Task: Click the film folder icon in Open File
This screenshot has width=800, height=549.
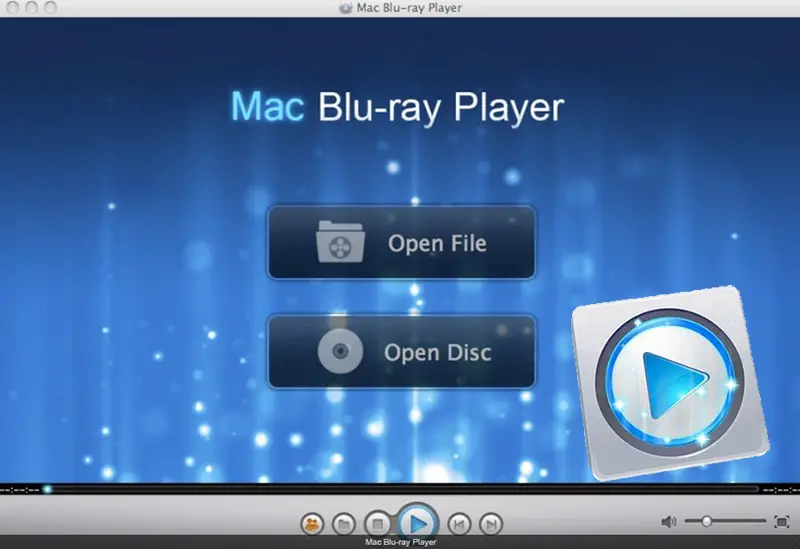Action: [340, 242]
